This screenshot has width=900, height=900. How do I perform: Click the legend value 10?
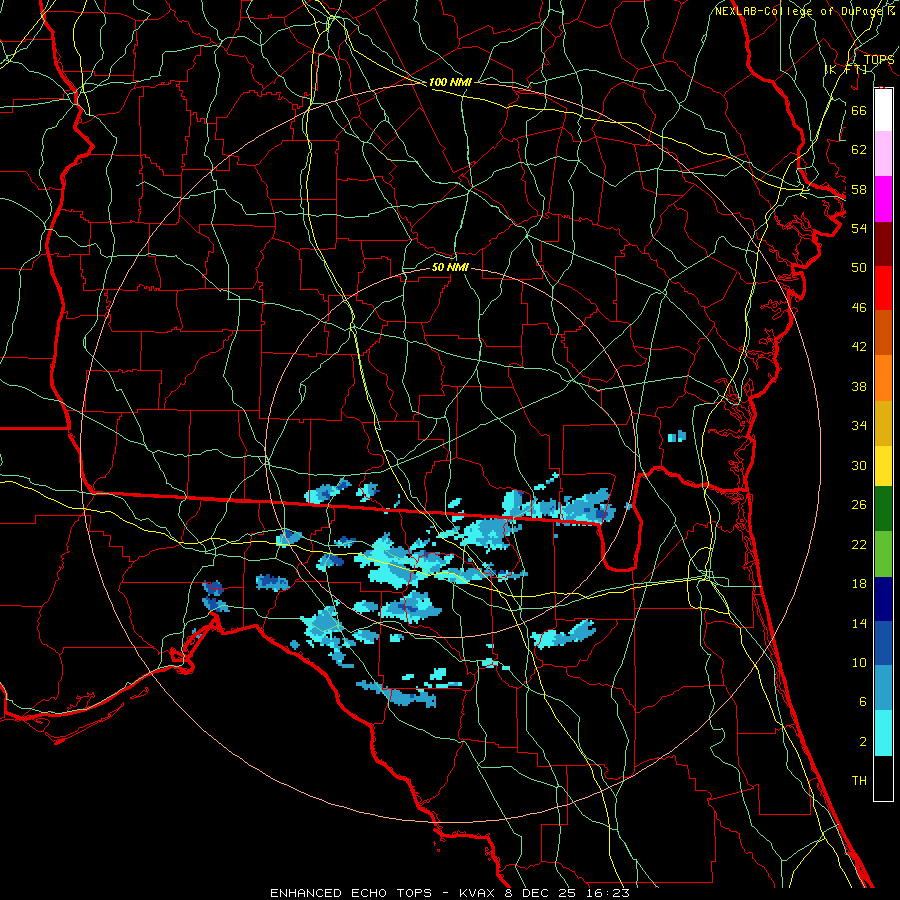[x=859, y=662]
